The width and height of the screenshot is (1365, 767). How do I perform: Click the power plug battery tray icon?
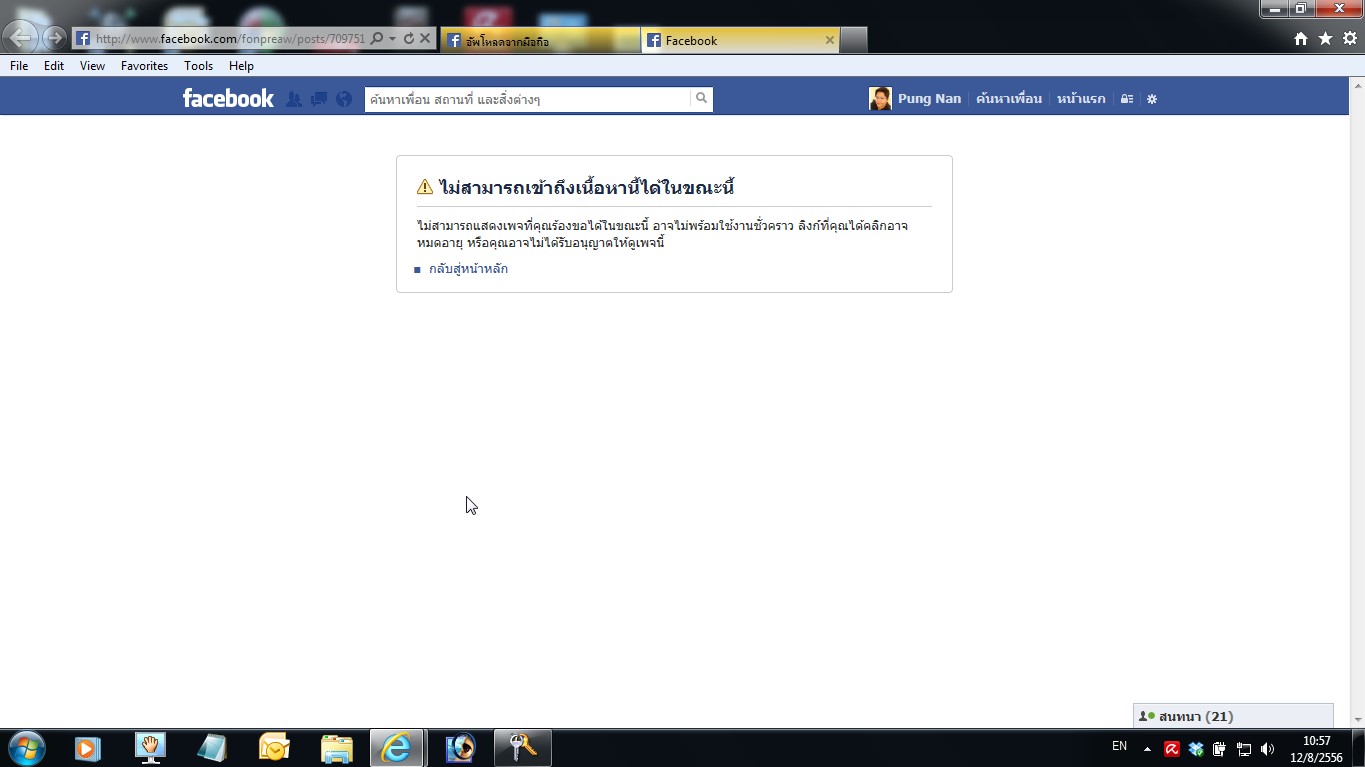(1220, 748)
